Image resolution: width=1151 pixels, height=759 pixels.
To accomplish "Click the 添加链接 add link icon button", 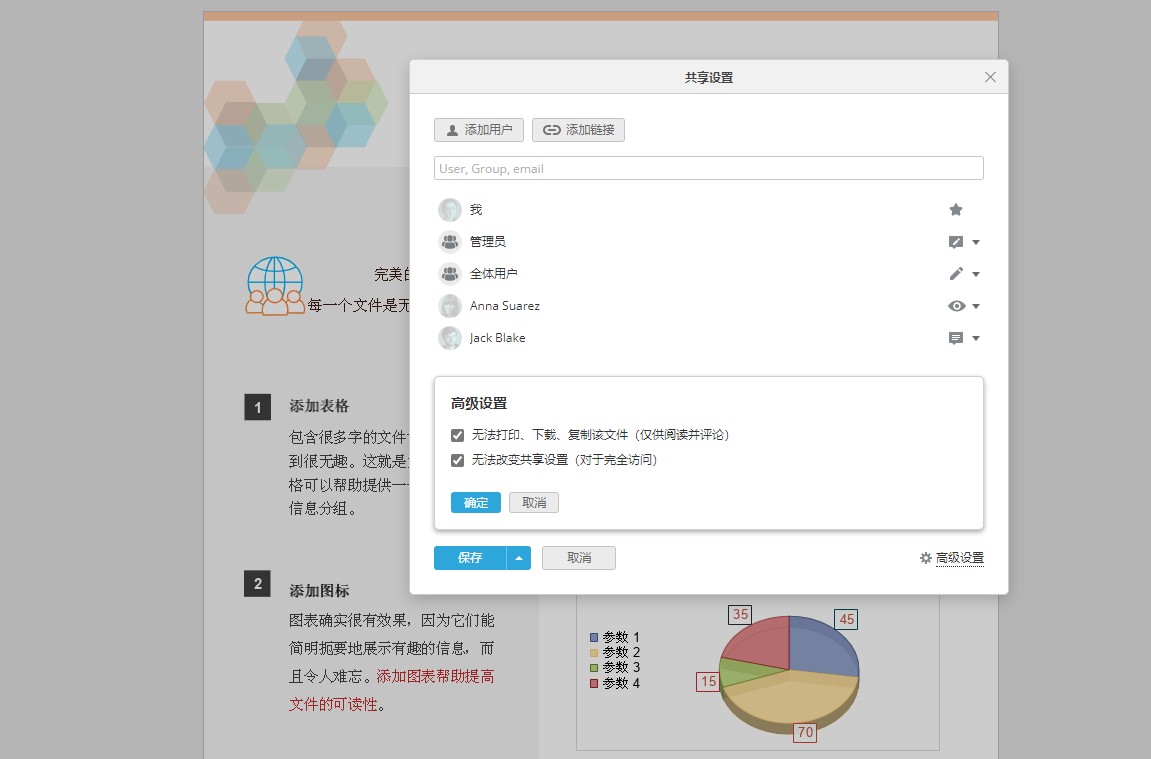I will click(x=578, y=129).
